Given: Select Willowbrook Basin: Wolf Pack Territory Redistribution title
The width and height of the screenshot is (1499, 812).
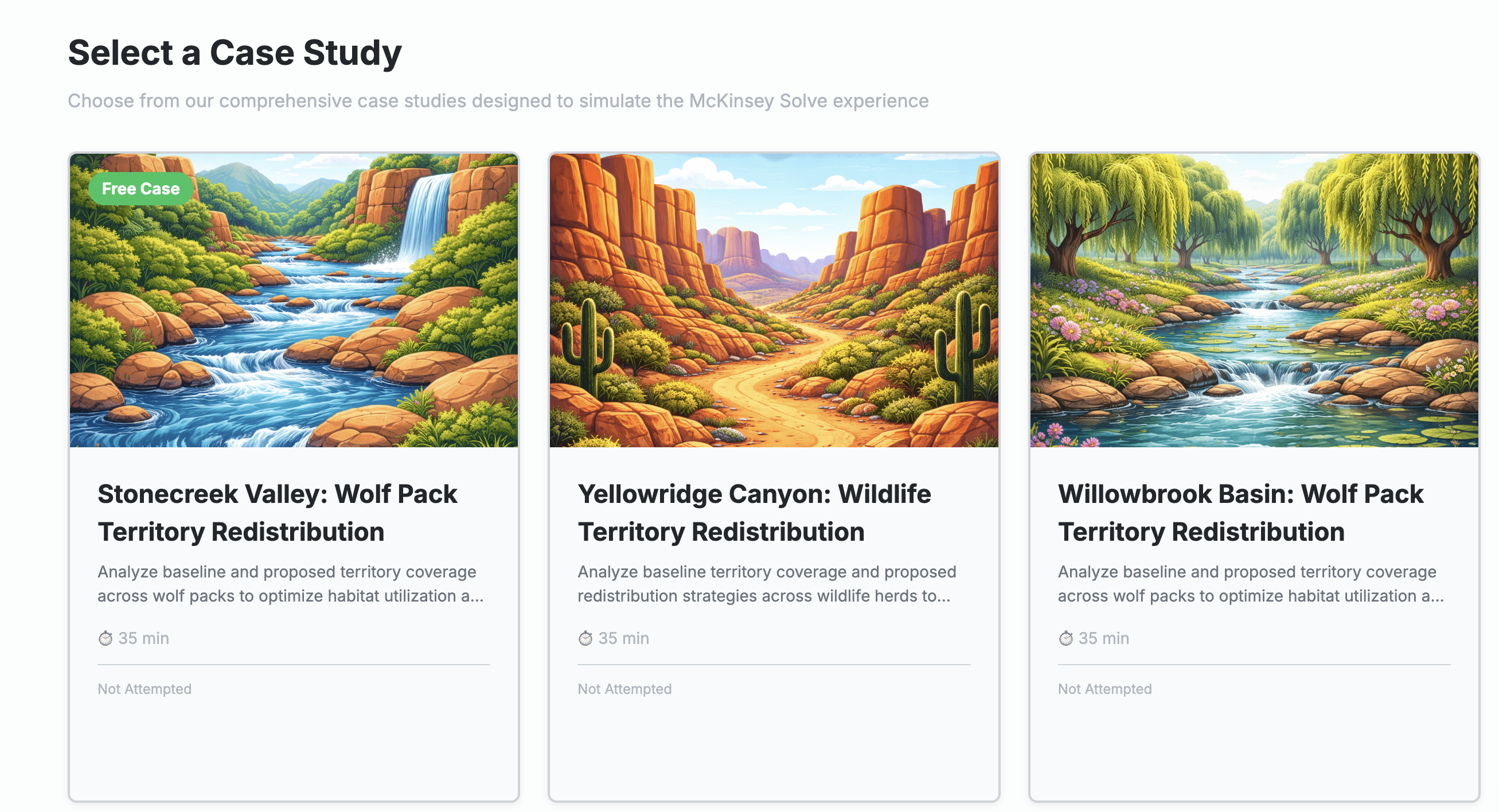Looking at the screenshot, I should click(1240, 512).
